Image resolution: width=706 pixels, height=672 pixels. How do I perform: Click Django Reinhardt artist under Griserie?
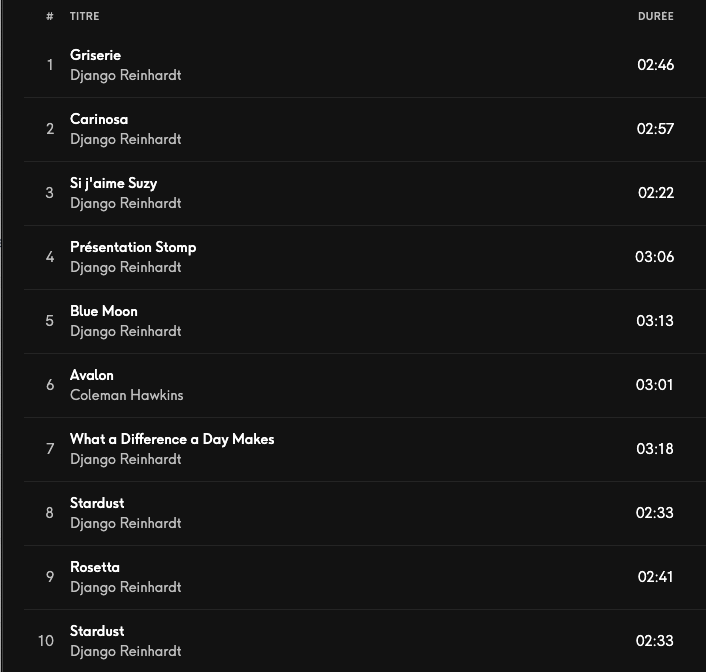tap(125, 75)
